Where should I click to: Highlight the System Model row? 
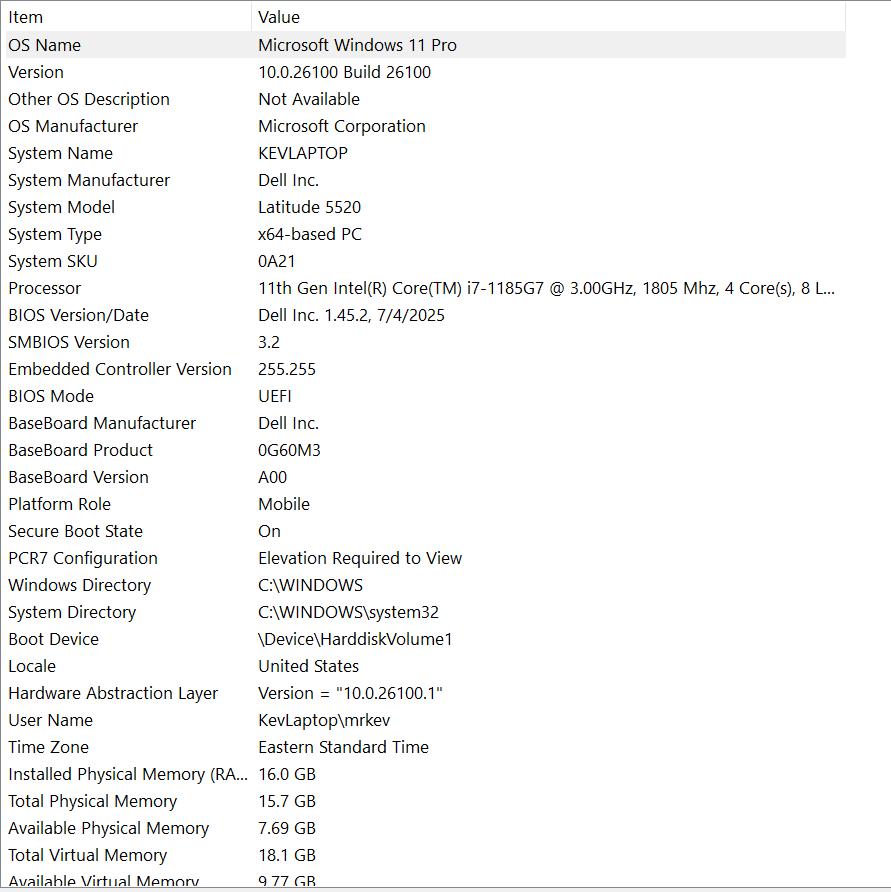61,207
